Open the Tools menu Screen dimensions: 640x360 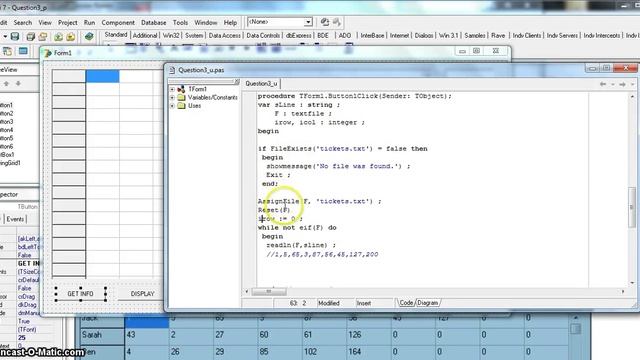coord(180,22)
